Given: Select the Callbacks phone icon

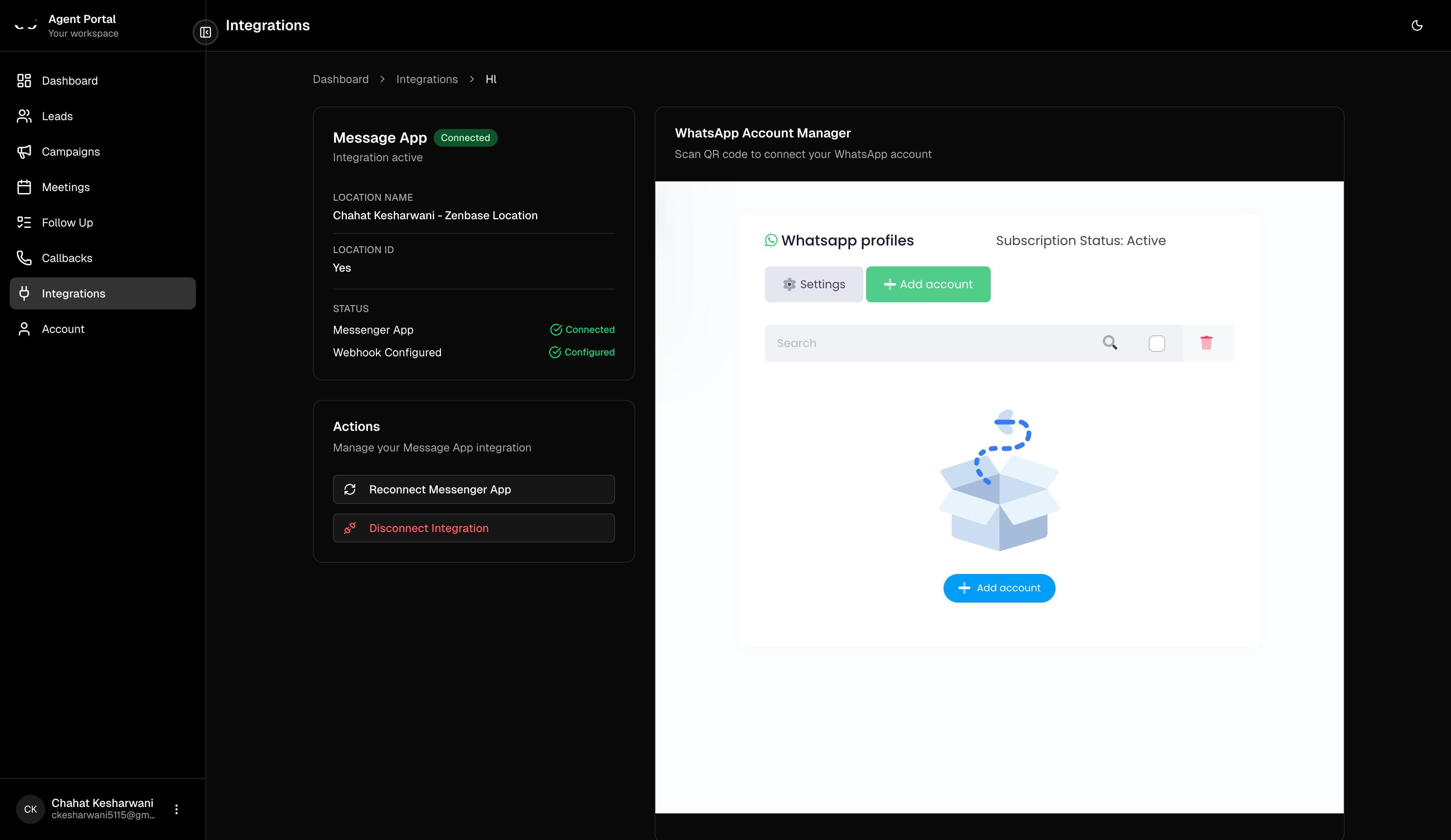Looking at the screenshot, I should click(x=24, y=258).
